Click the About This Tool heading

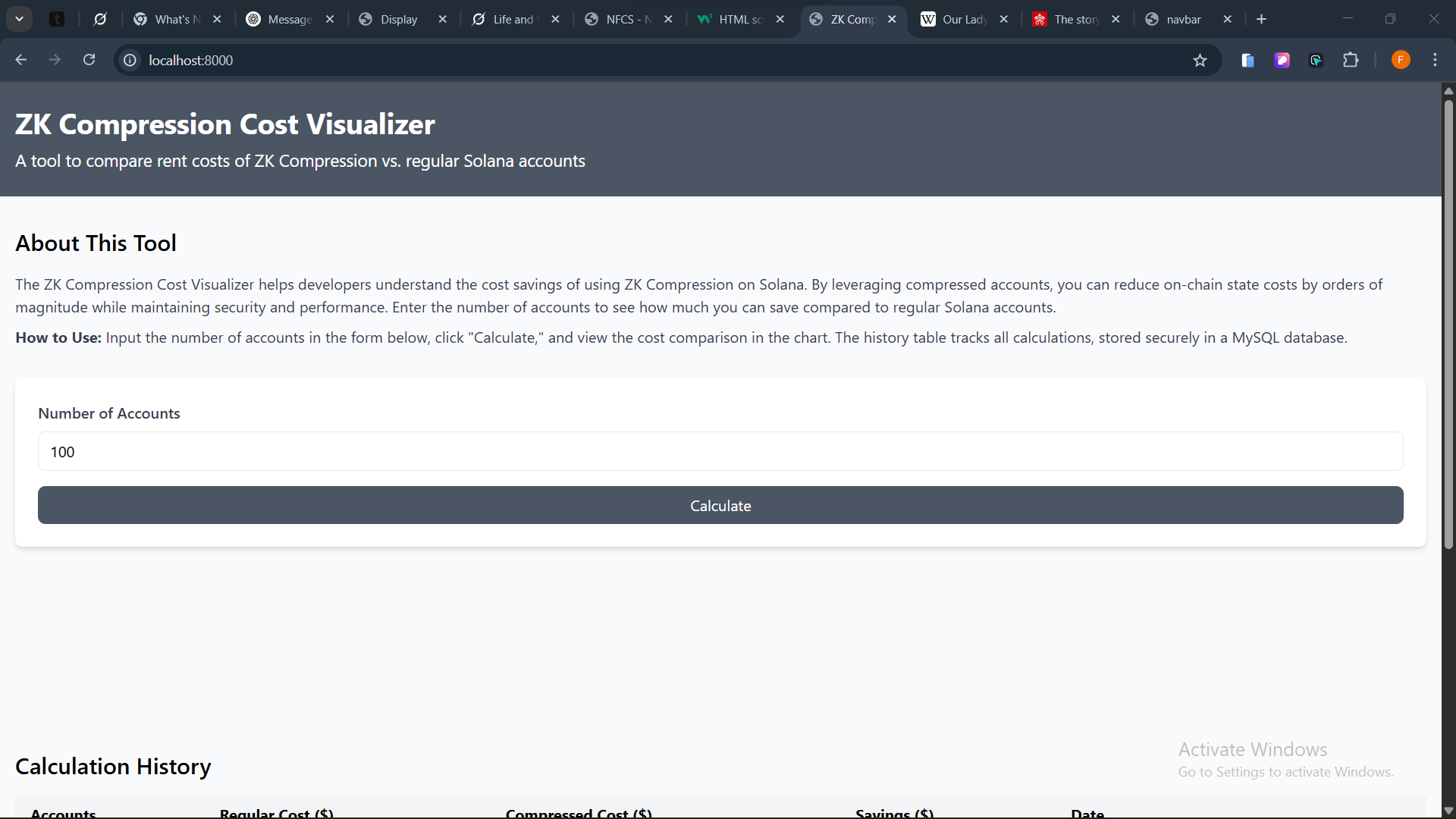point(96,243)
